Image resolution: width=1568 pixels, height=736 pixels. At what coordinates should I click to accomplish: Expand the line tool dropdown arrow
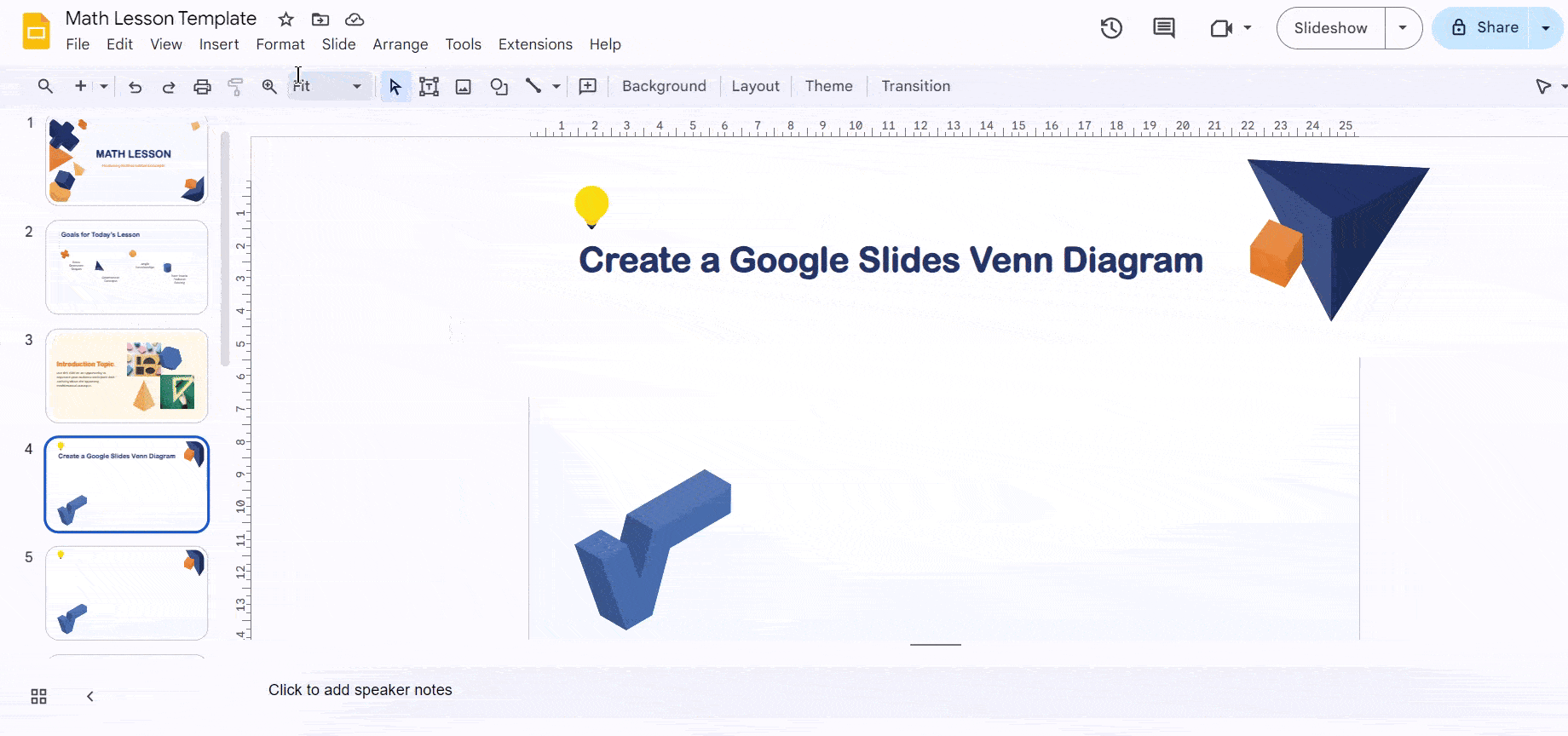click(x=556, y=86)
